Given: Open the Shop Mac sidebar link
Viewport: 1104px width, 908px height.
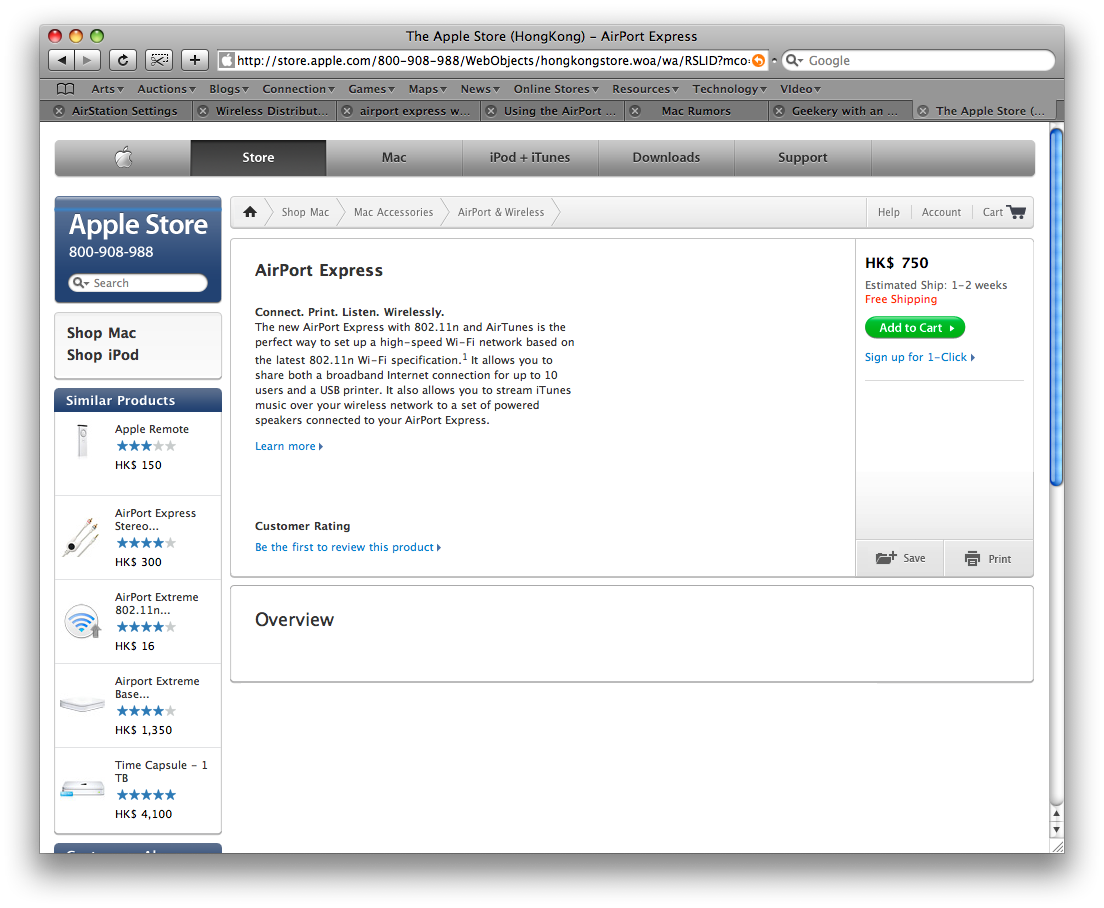Looking at the screenshot, I should click(x=101, y=333).
